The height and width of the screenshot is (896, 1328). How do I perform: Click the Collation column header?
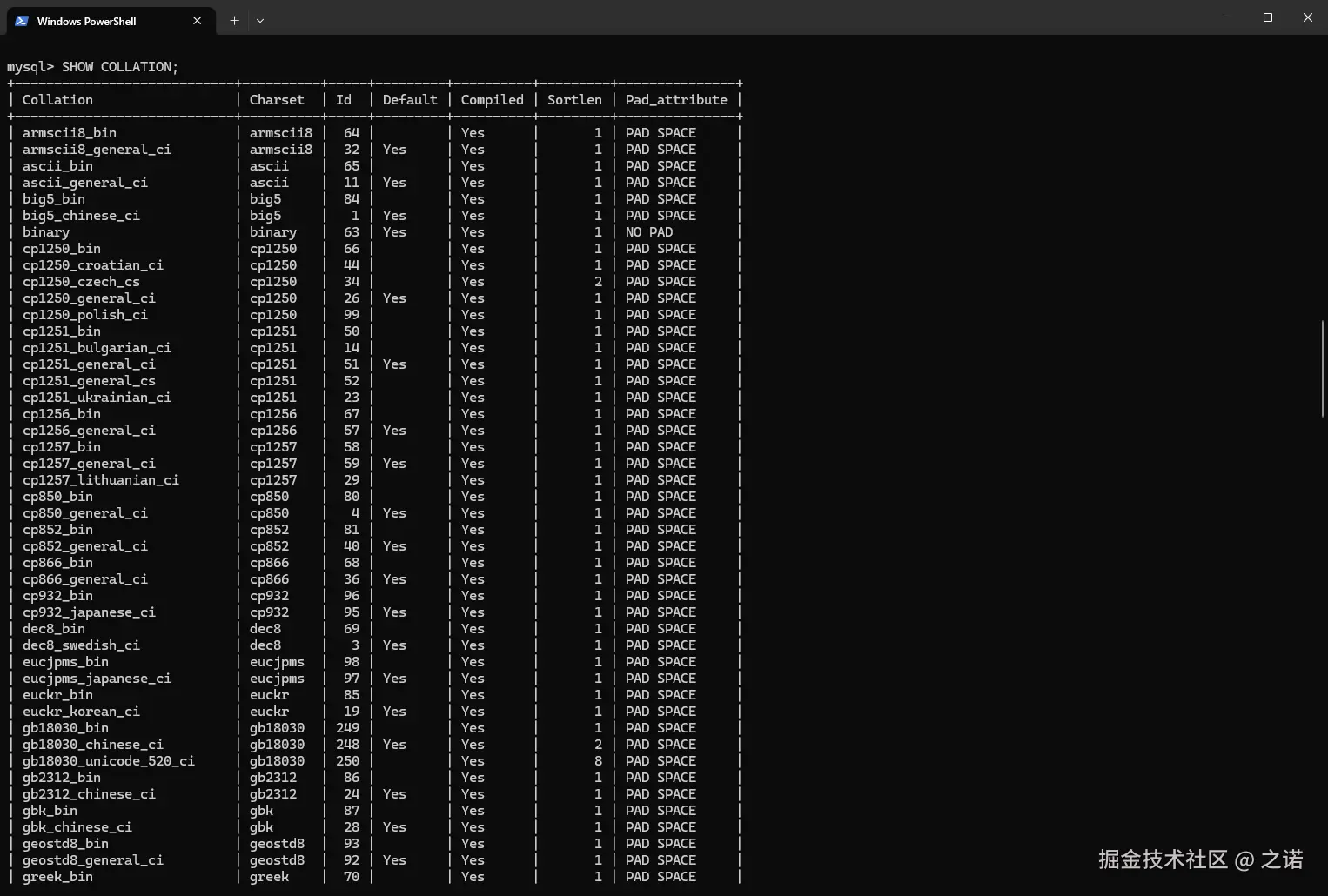57,99
